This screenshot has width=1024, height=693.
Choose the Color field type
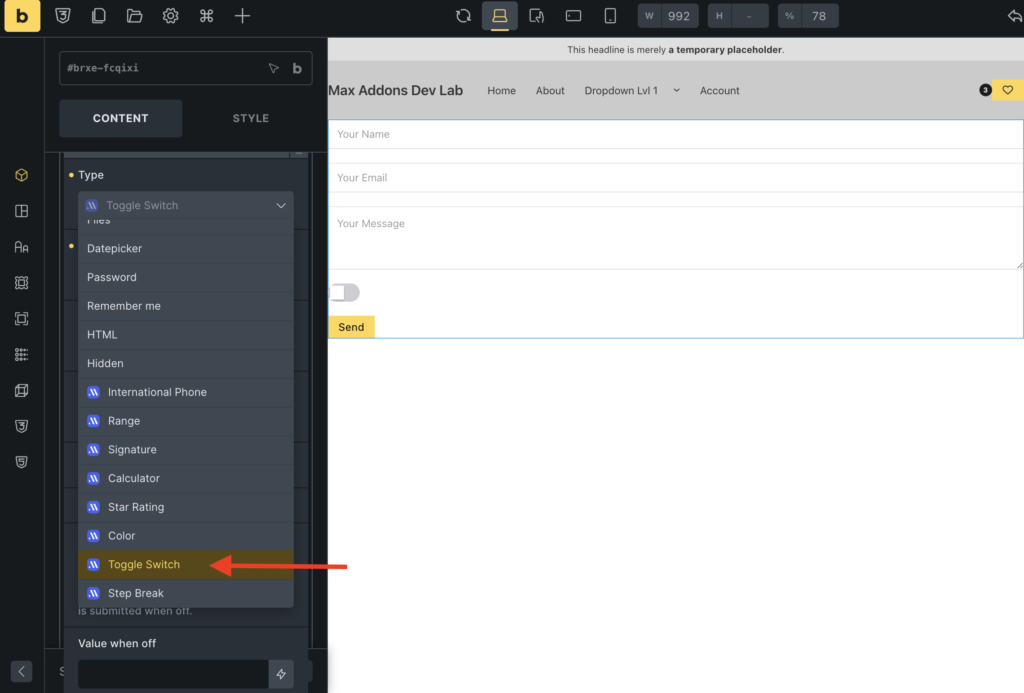185,536
